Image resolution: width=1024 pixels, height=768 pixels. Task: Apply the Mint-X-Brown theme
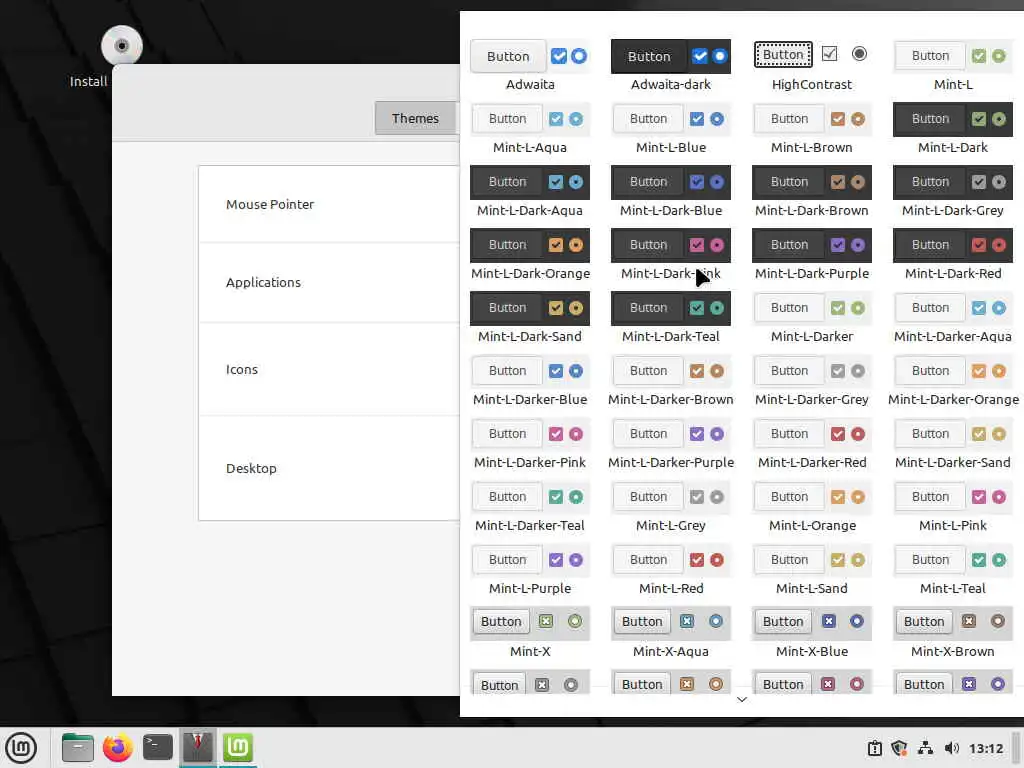point(953,633)
